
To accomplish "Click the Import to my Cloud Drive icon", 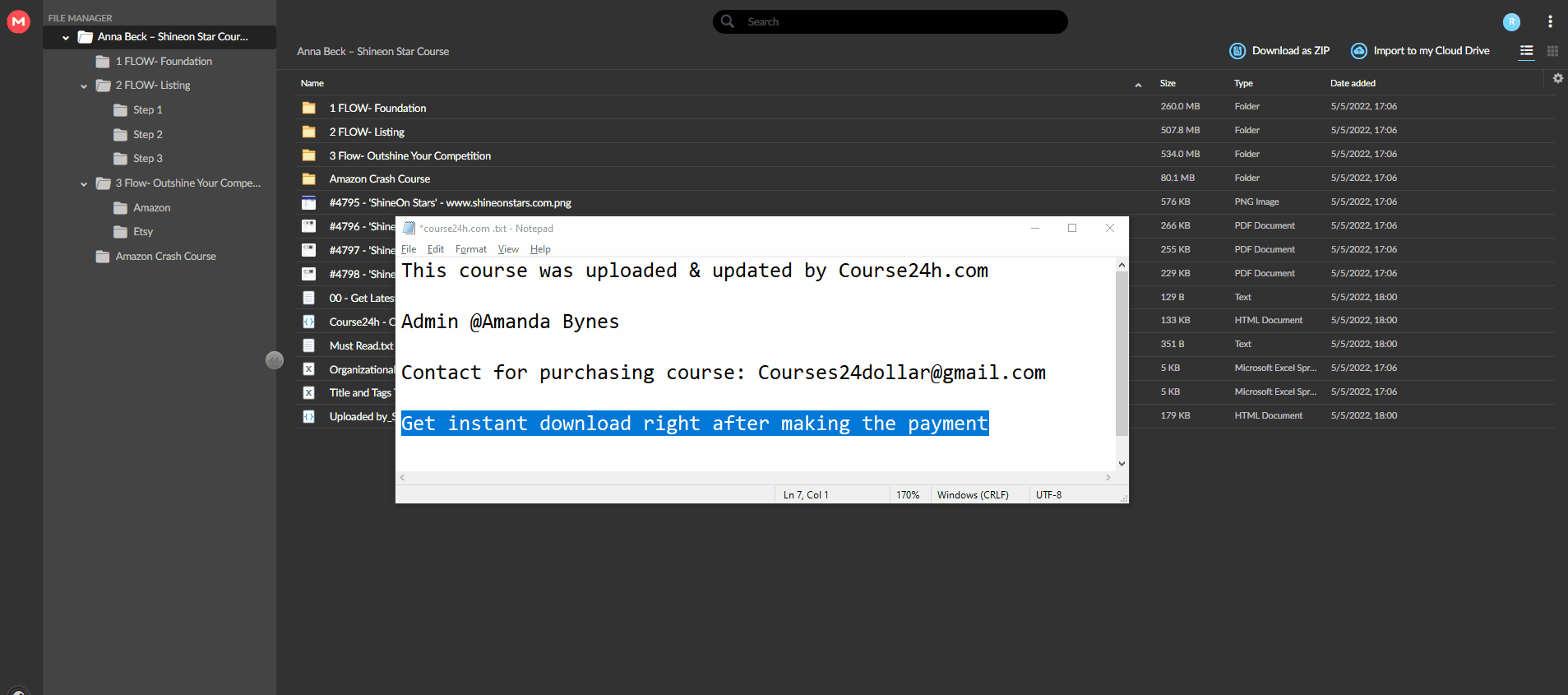I will 1359,51.
